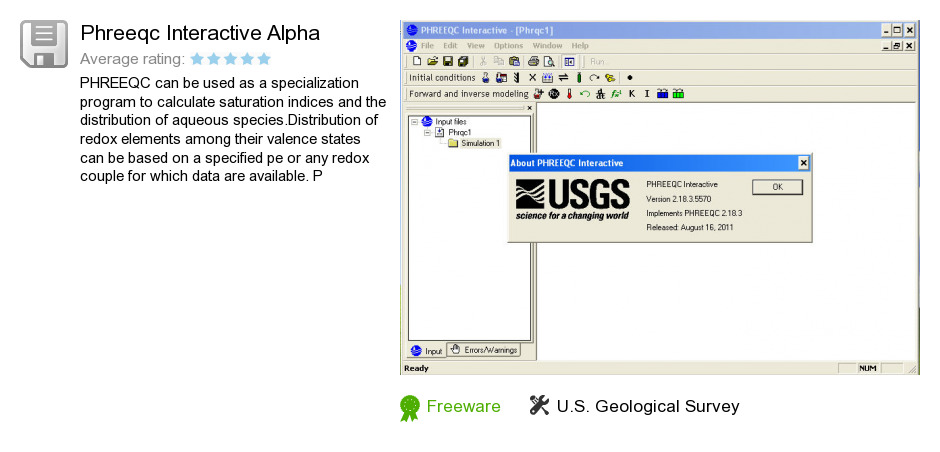Click the Mix red flask-plus icon
The height and width of the screenshot is (452, 940).
coord(538,94)
